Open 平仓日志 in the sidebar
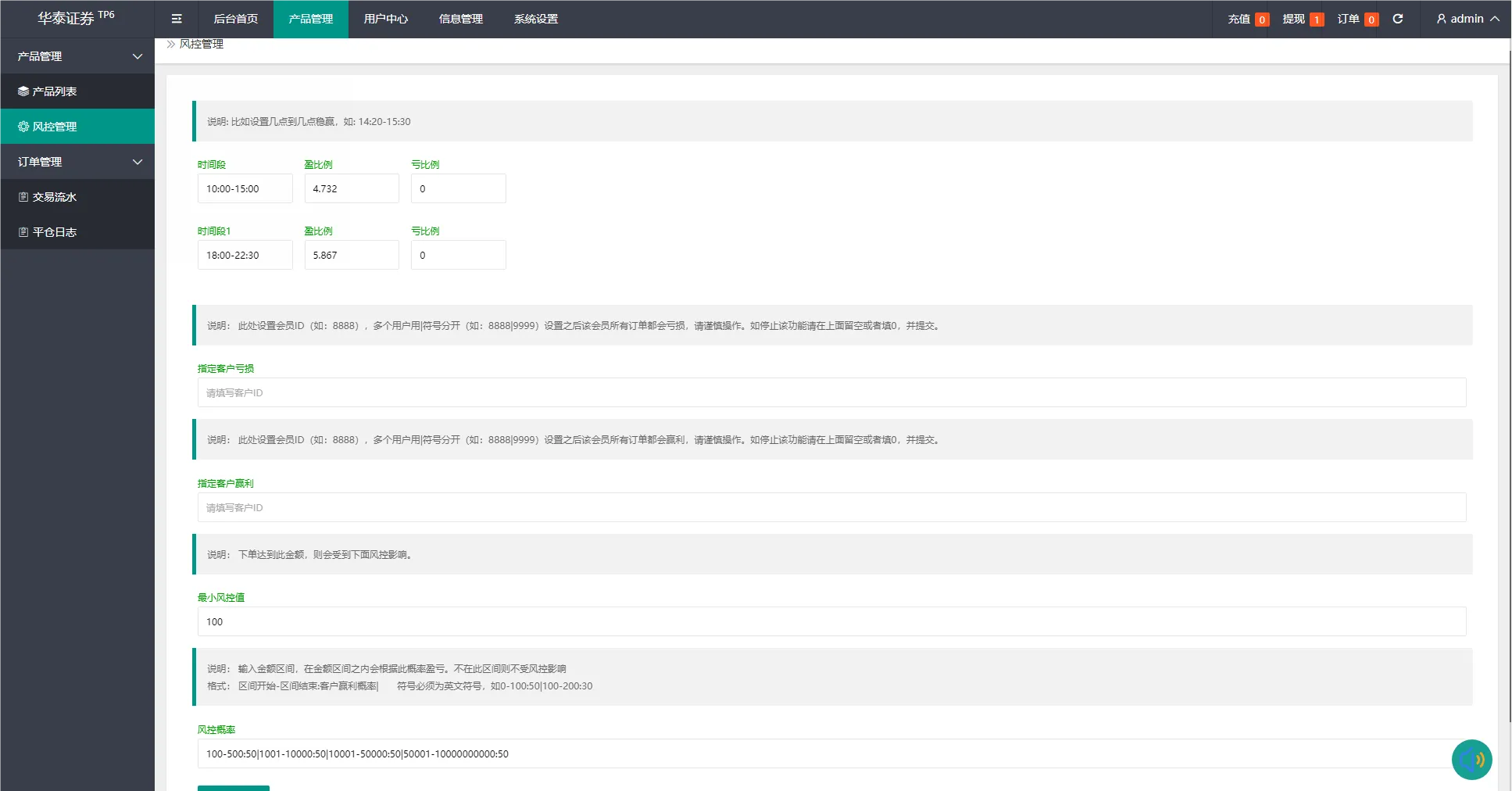This screenshot has width=1512, height=791. tap(77, 232)
